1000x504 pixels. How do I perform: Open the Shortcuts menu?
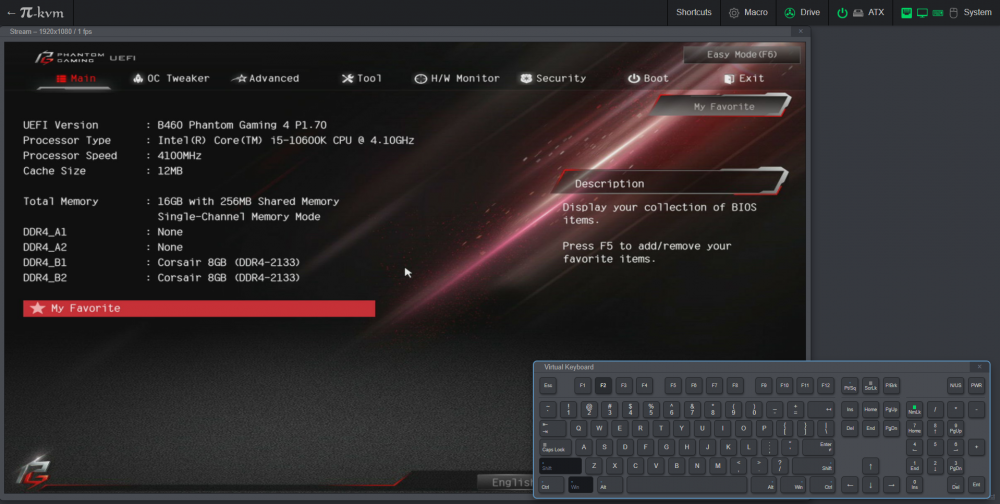click(694, 12)
